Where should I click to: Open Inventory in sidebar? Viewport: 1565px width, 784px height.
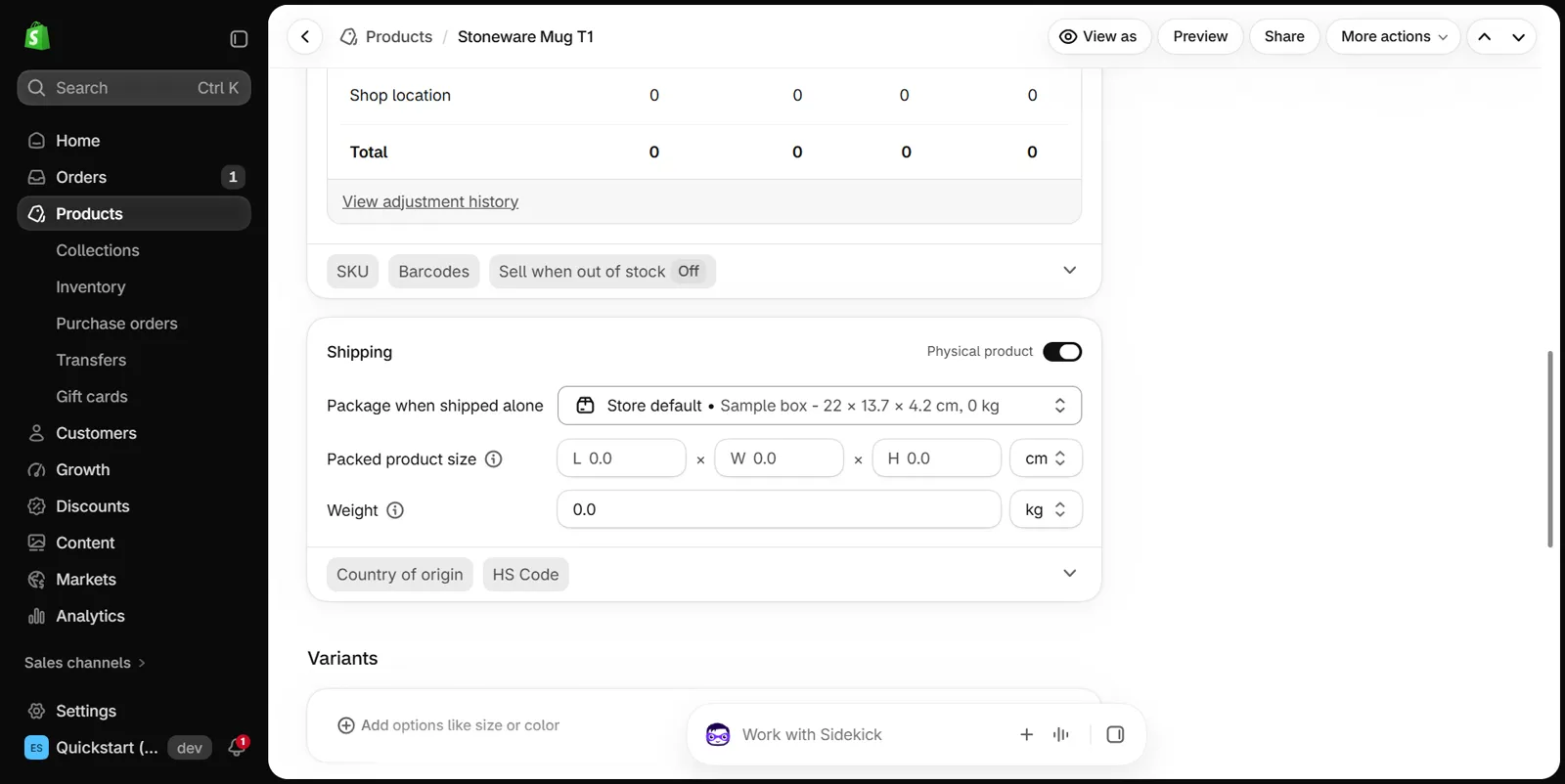pos(91,287)
